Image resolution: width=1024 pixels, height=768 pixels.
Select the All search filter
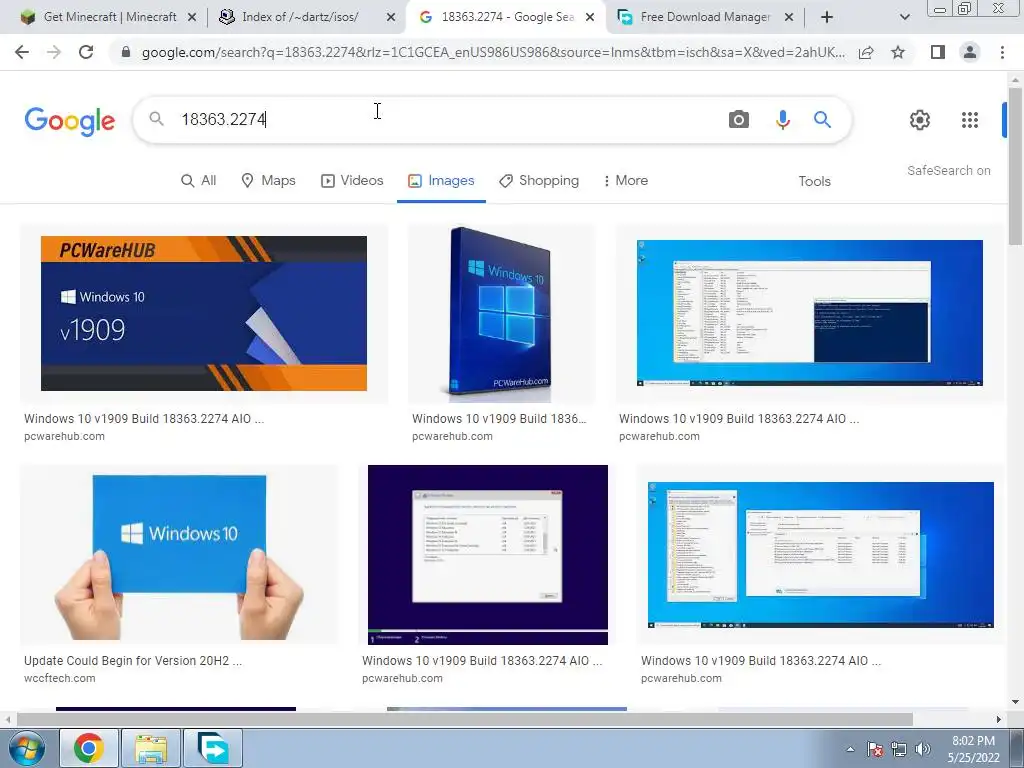(x=199, y=181)
